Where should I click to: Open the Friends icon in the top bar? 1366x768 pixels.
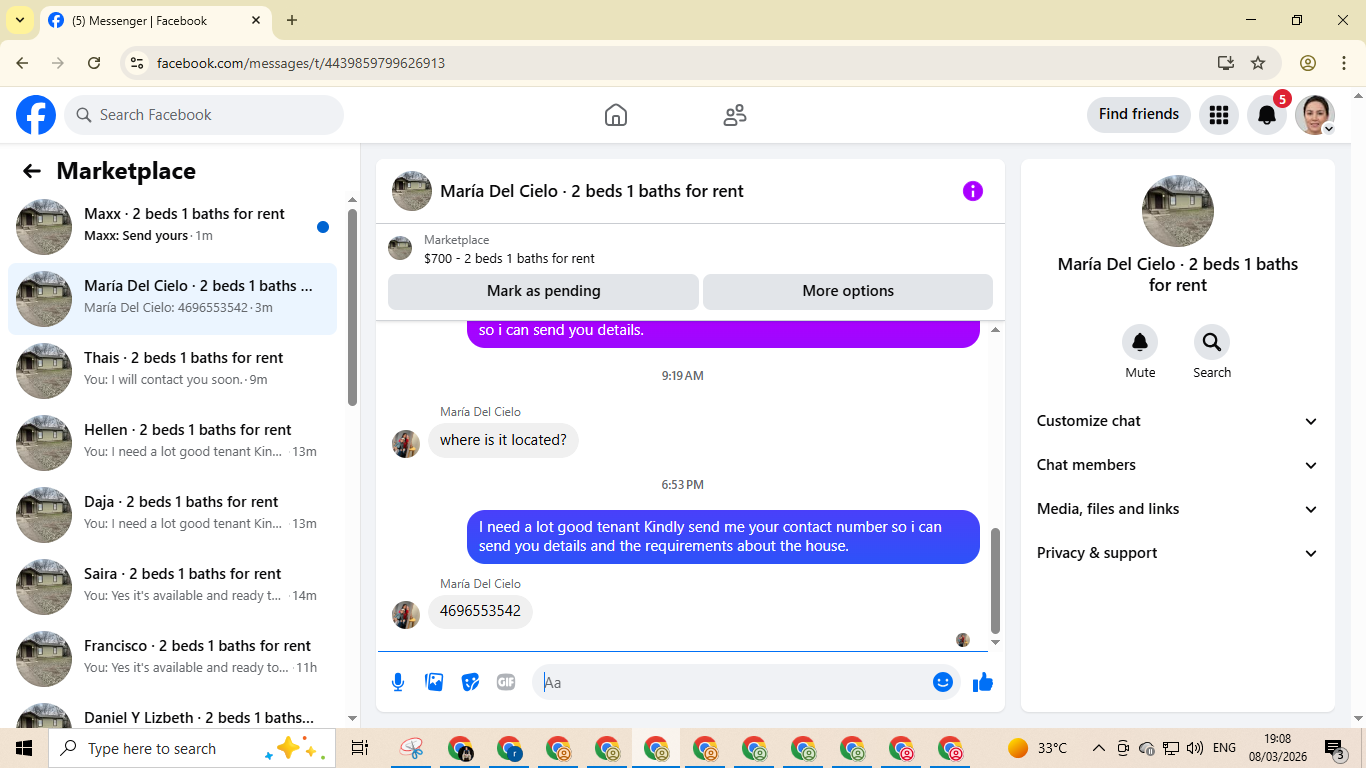[735, 115]
